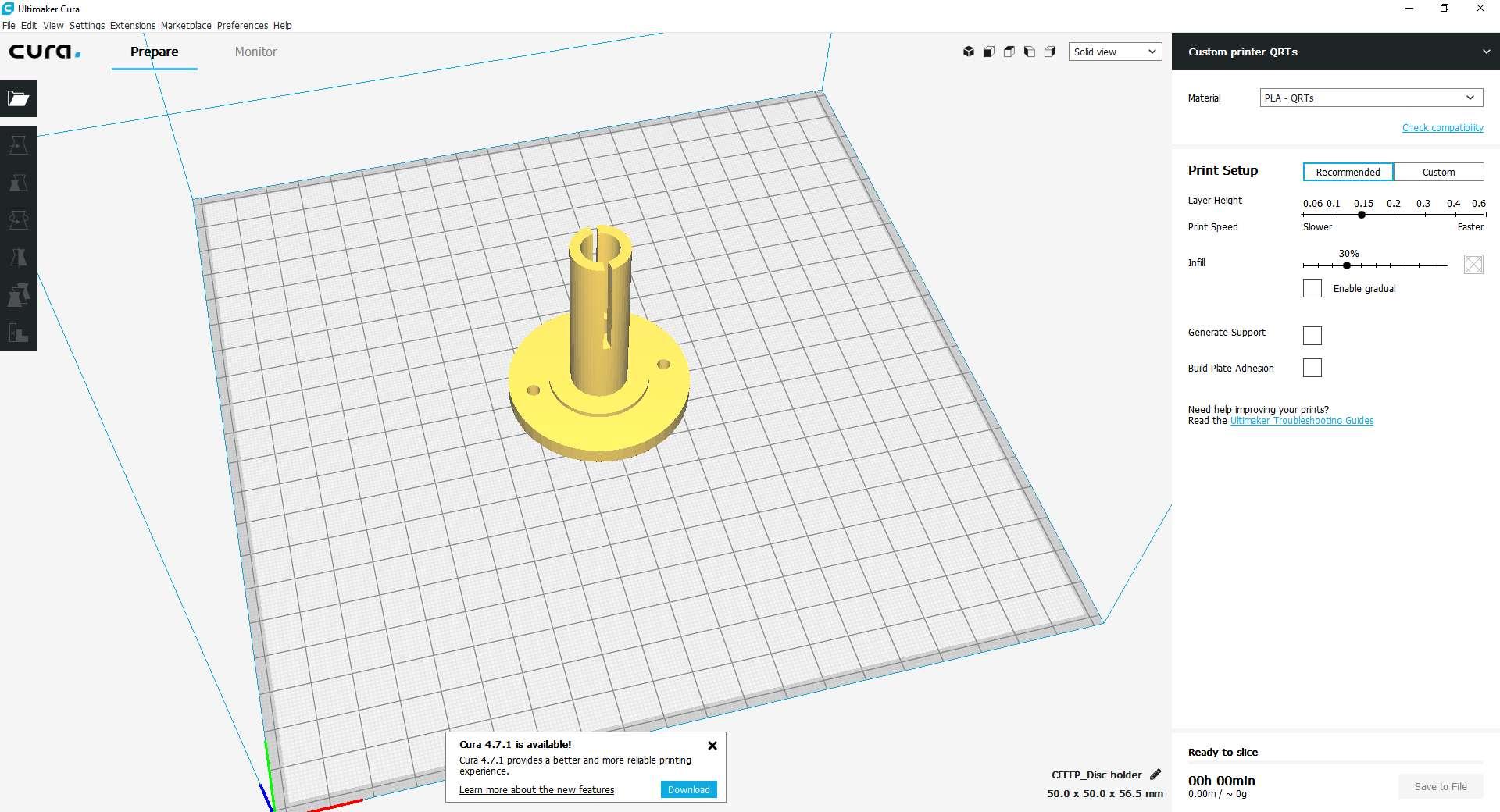Click the Cura logo

(45, 52)
